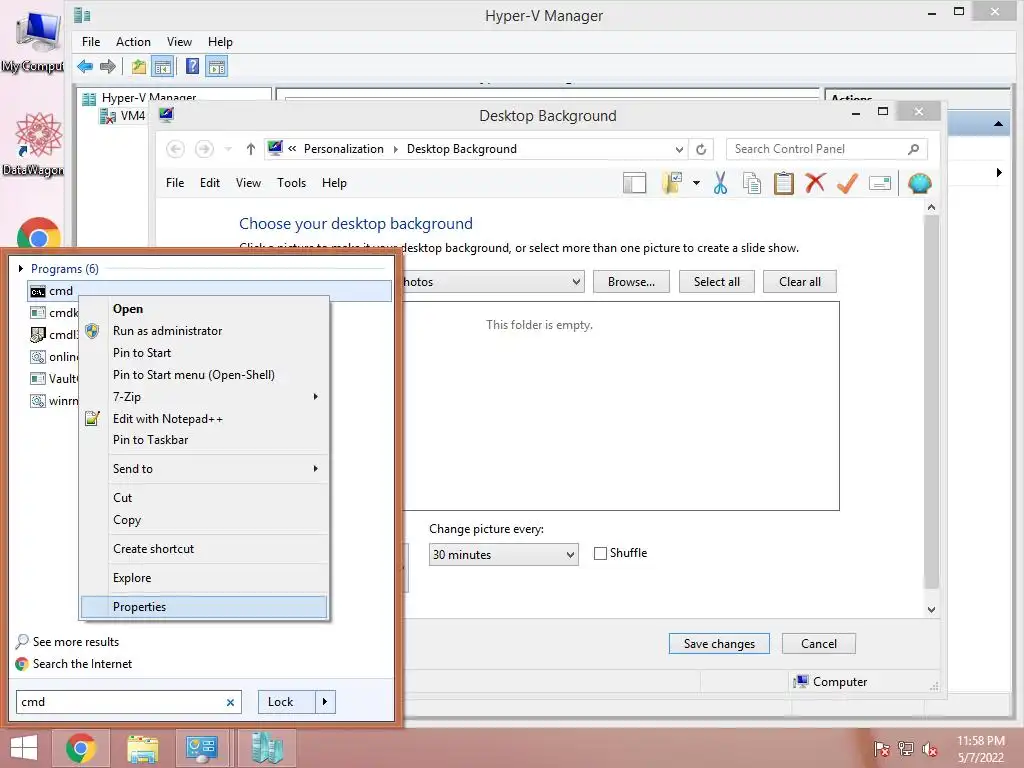Choose Create shortcut in context menu
Image resolution: width=1024 pixels, height=768 pixels.
tap(204, 549)
